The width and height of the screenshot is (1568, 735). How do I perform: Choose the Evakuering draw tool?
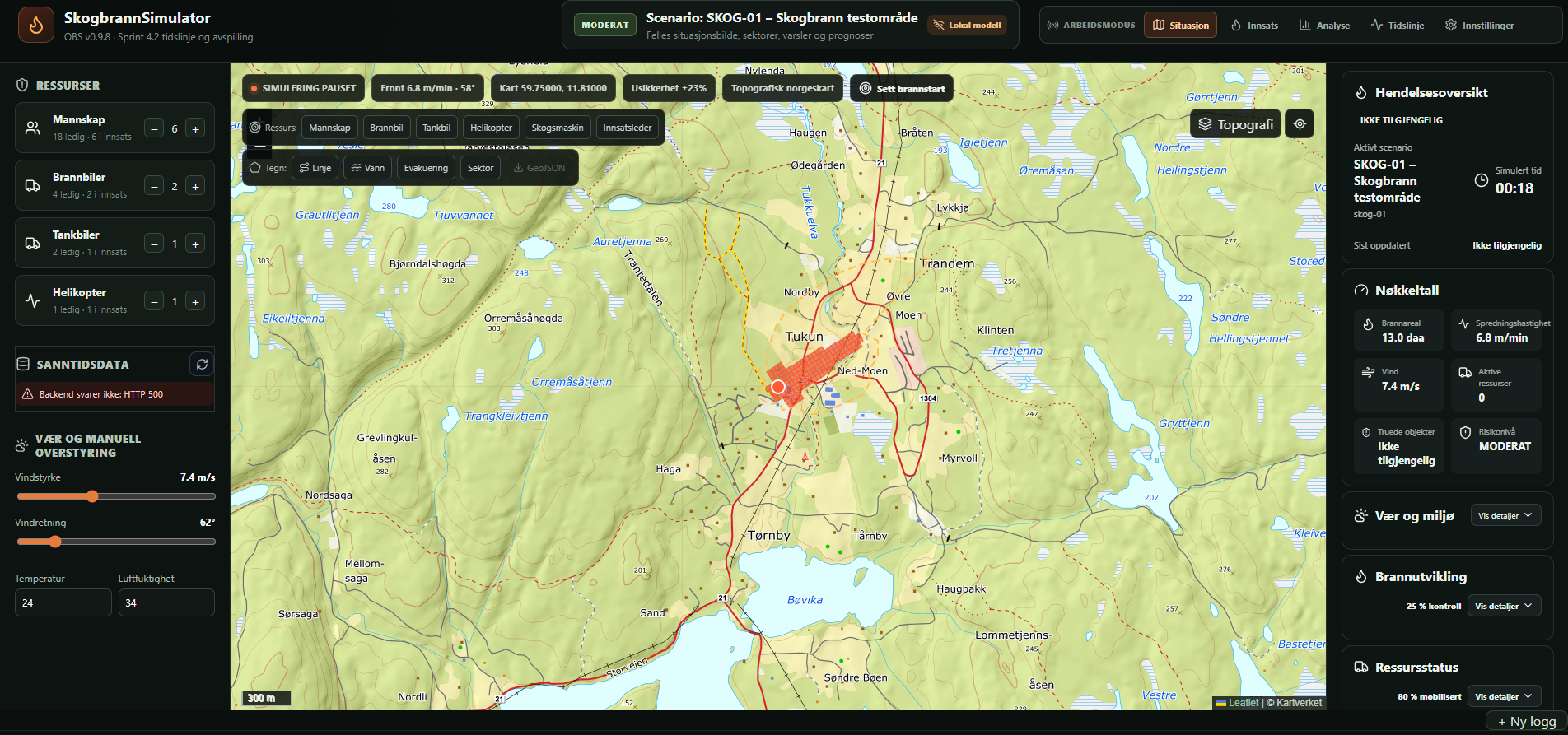click(426, 168)
